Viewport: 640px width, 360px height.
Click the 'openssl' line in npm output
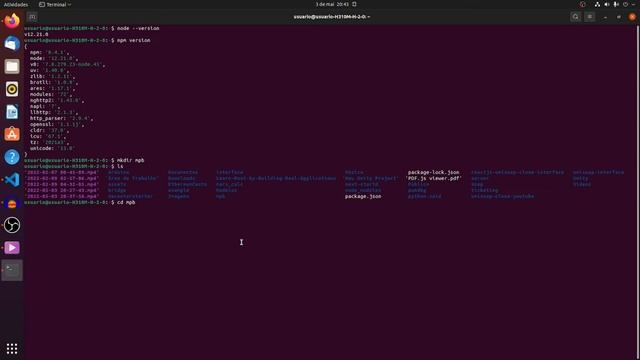tap(57, 124)
